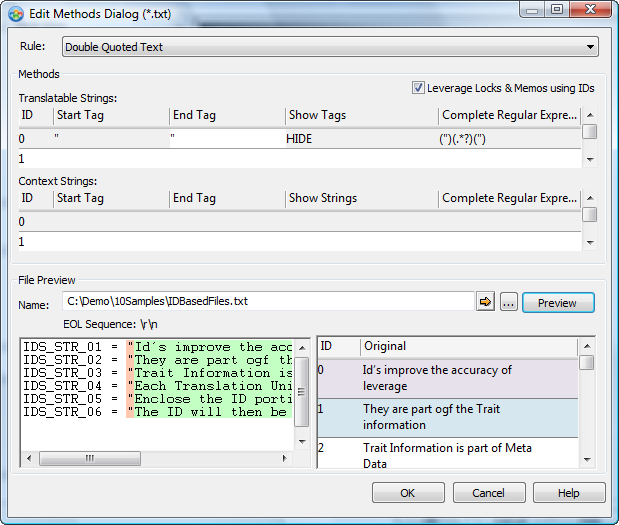Click Start Tag header in Translatable Strings
The height and width of the screenshot is (525, 619).
point(111,115)
